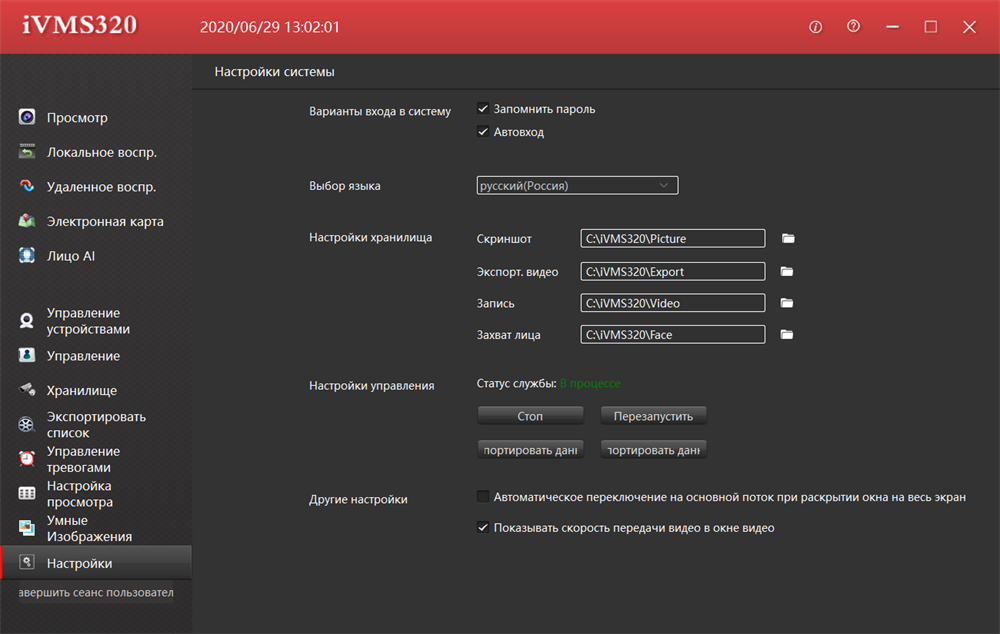
Task: Browse folder for Захват лица path
Action: pyautogui.click(x=787, y=334)
